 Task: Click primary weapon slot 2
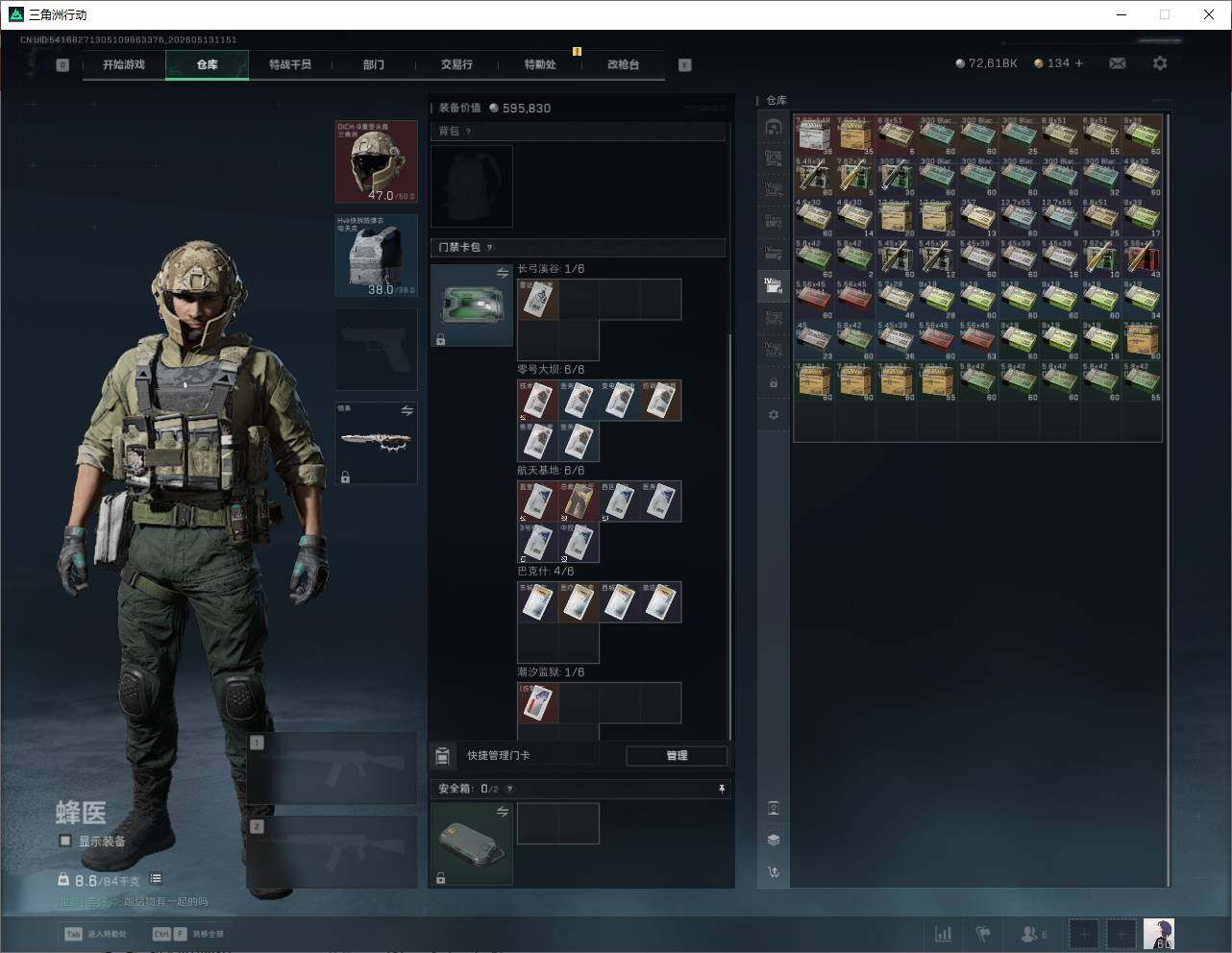[x=333, y=852]
